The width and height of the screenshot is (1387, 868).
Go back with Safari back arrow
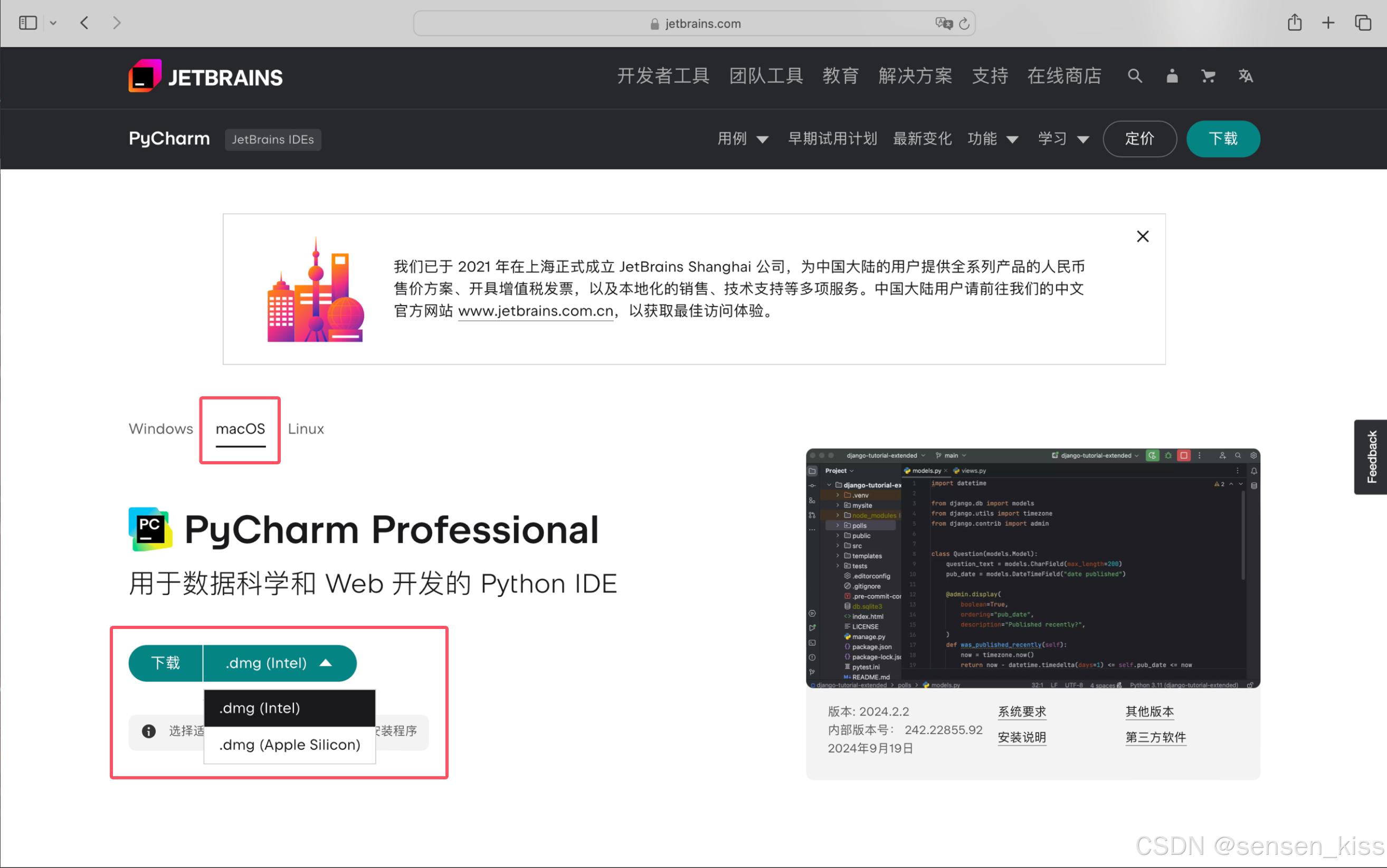click(x=84, y=23)
